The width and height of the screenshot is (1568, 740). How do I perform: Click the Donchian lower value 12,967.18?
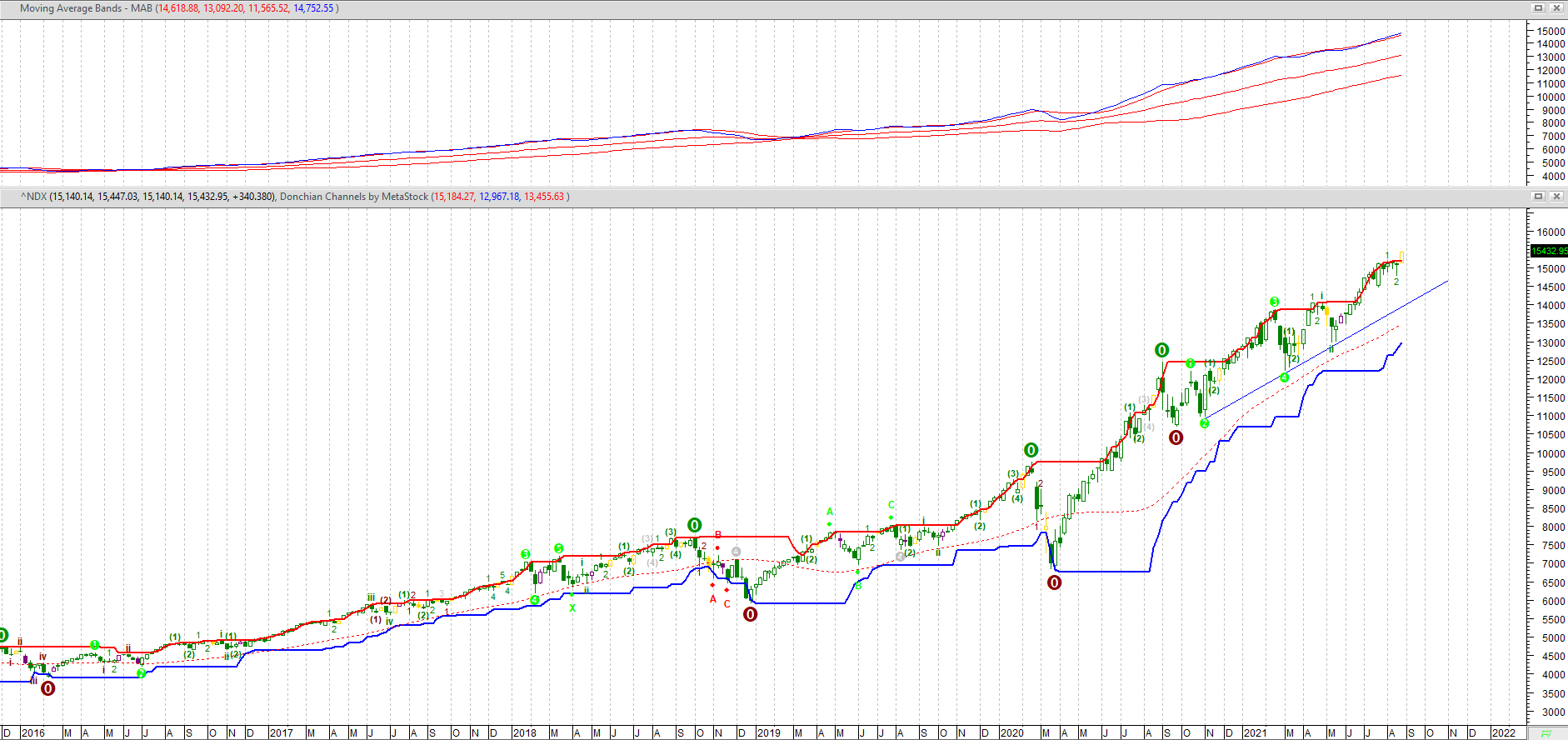point(499,197)
